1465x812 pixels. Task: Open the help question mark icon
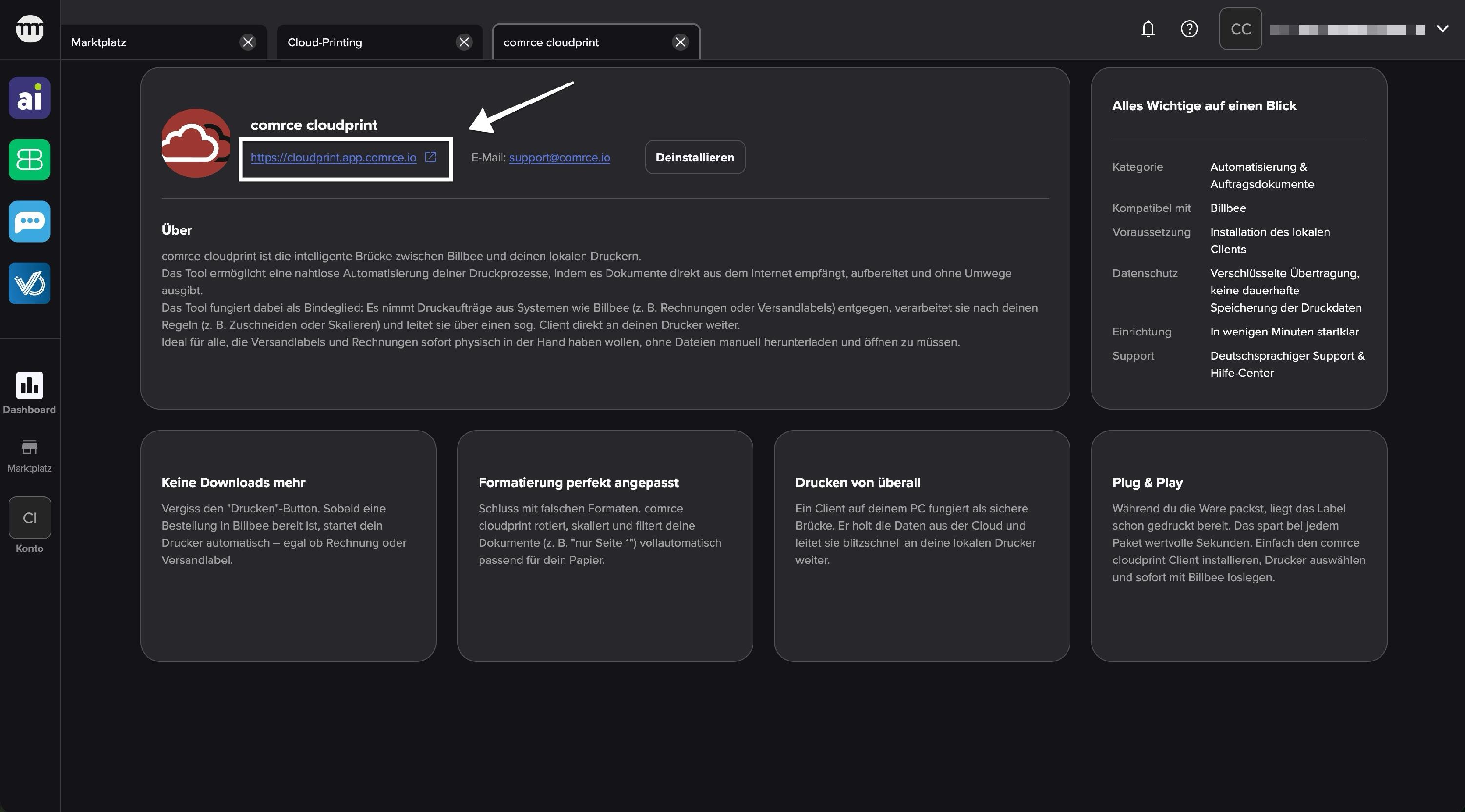pyautogui.click(x=1189, y=29)
